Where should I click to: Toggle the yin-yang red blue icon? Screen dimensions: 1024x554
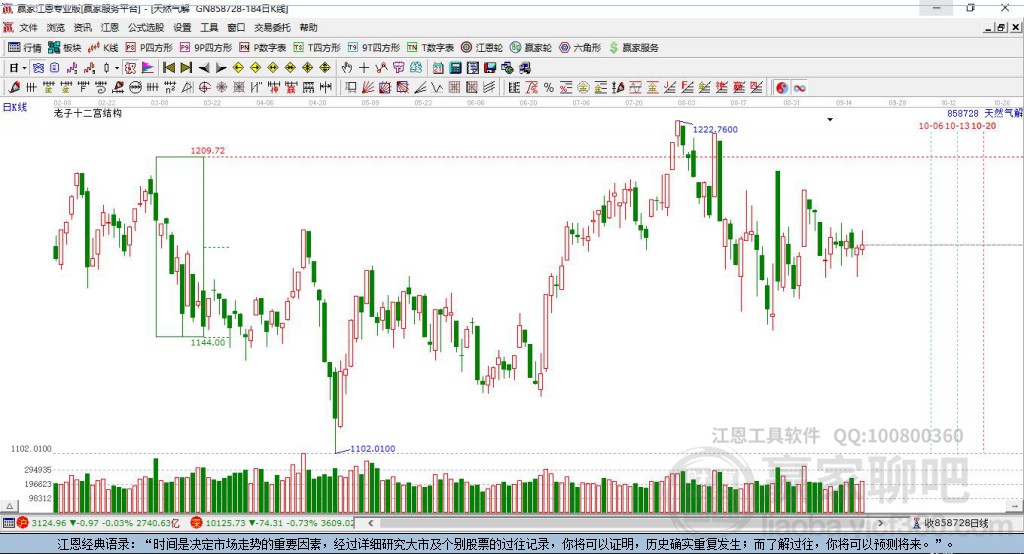tap(782, 88)
